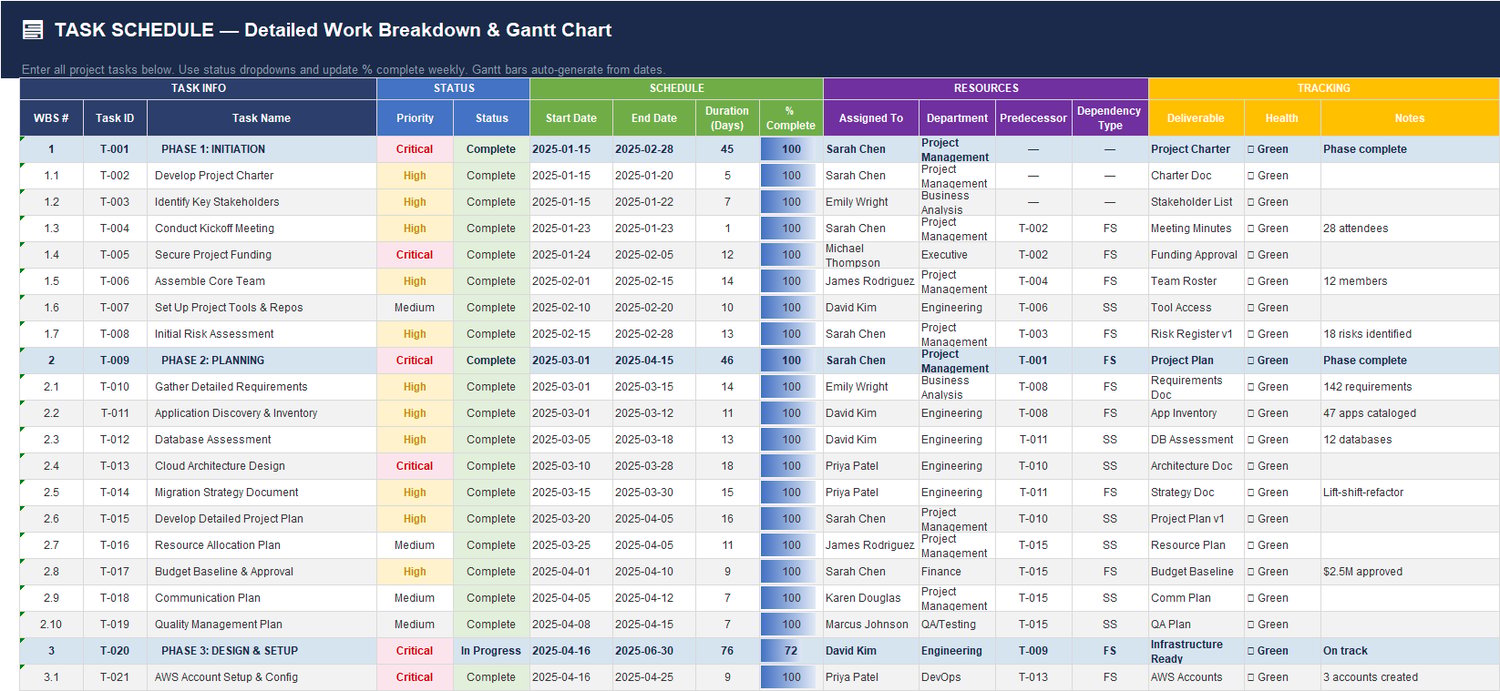Screen dimensions: 1500x691
Task: Click the '28 attendees' note cell
Action: click(x=1410, y=228)
